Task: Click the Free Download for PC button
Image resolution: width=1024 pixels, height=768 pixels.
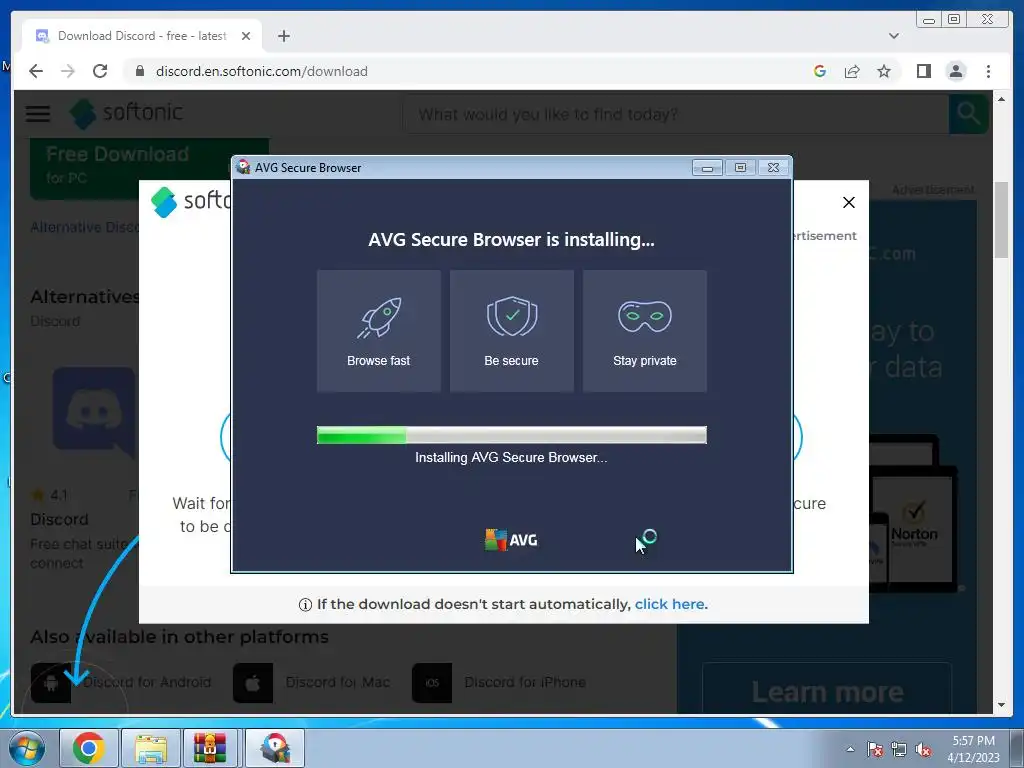Action: coord(150,167)
